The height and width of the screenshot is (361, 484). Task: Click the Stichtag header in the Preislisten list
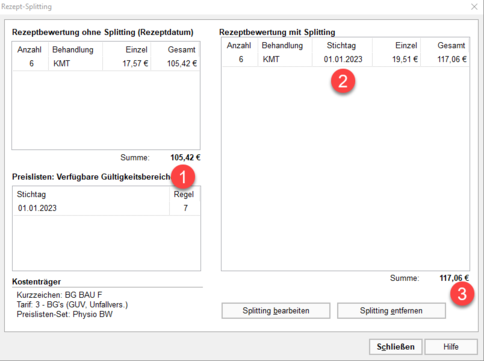(x=31, y=195)
